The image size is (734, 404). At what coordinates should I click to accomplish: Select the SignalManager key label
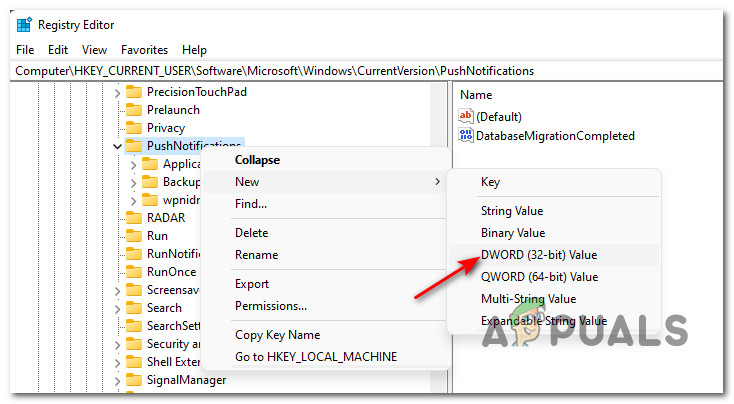point(186,380)
